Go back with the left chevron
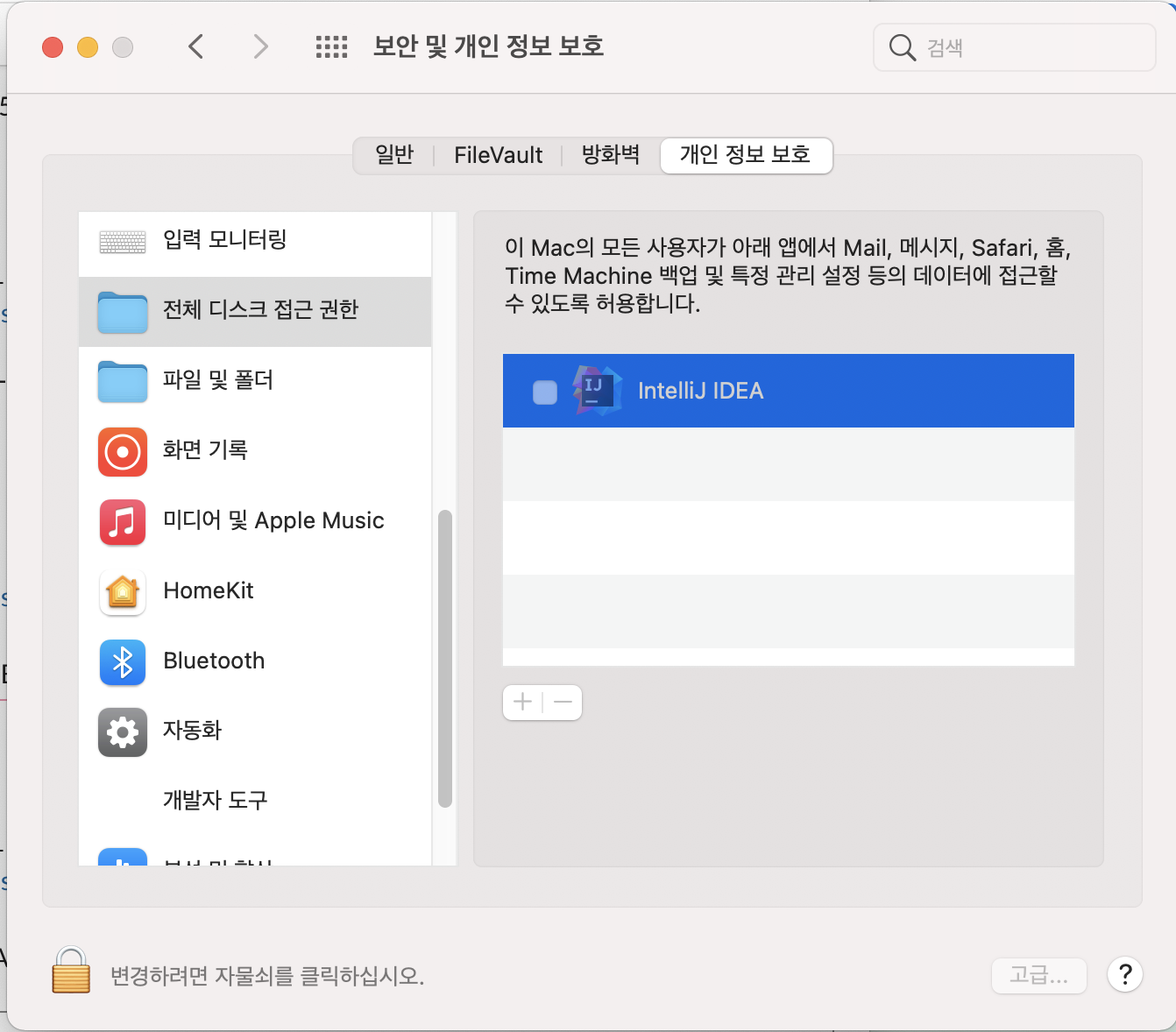The height and width of the screenshot is (1032, 1176). (196, 46)
